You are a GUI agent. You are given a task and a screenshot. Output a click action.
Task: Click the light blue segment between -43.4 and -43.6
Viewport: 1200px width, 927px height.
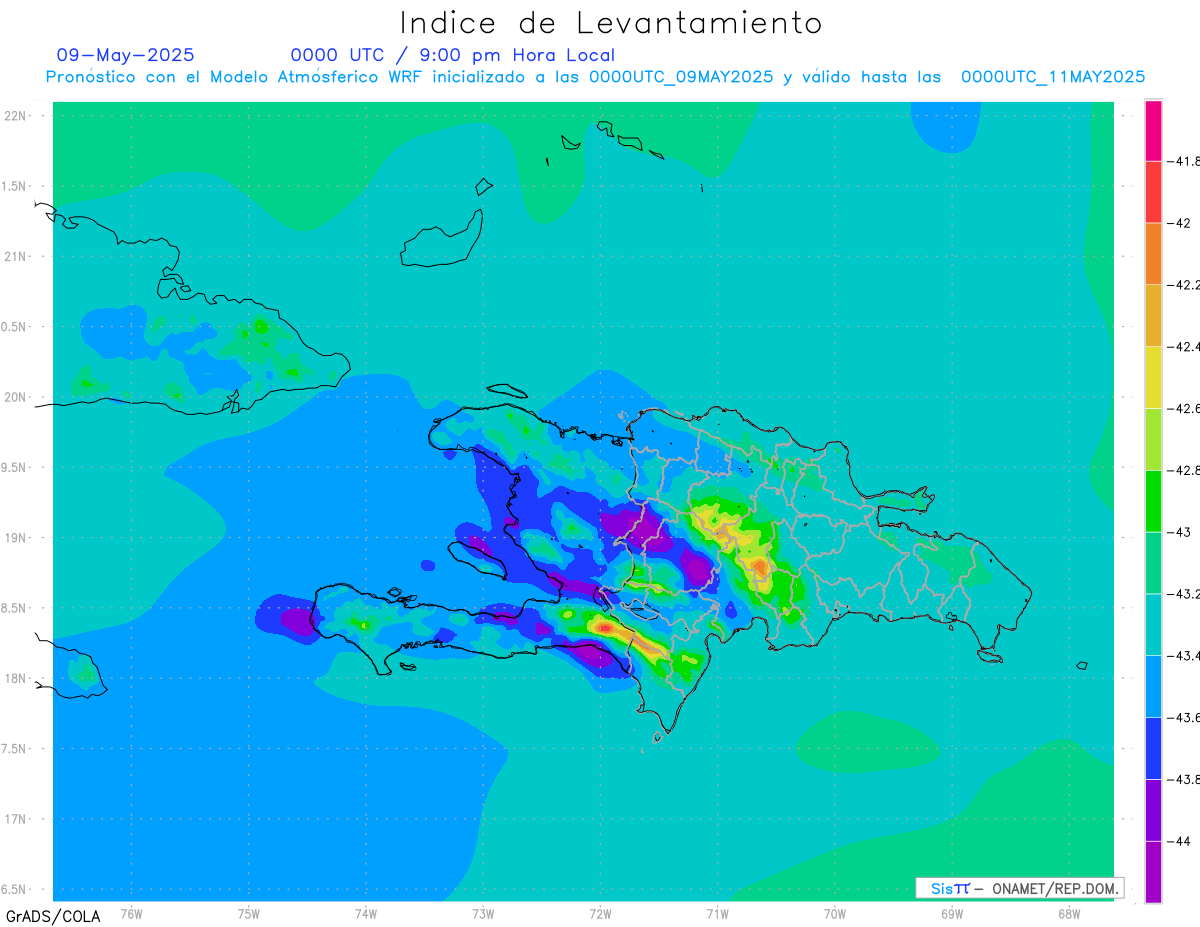(x=1153, y=687)
